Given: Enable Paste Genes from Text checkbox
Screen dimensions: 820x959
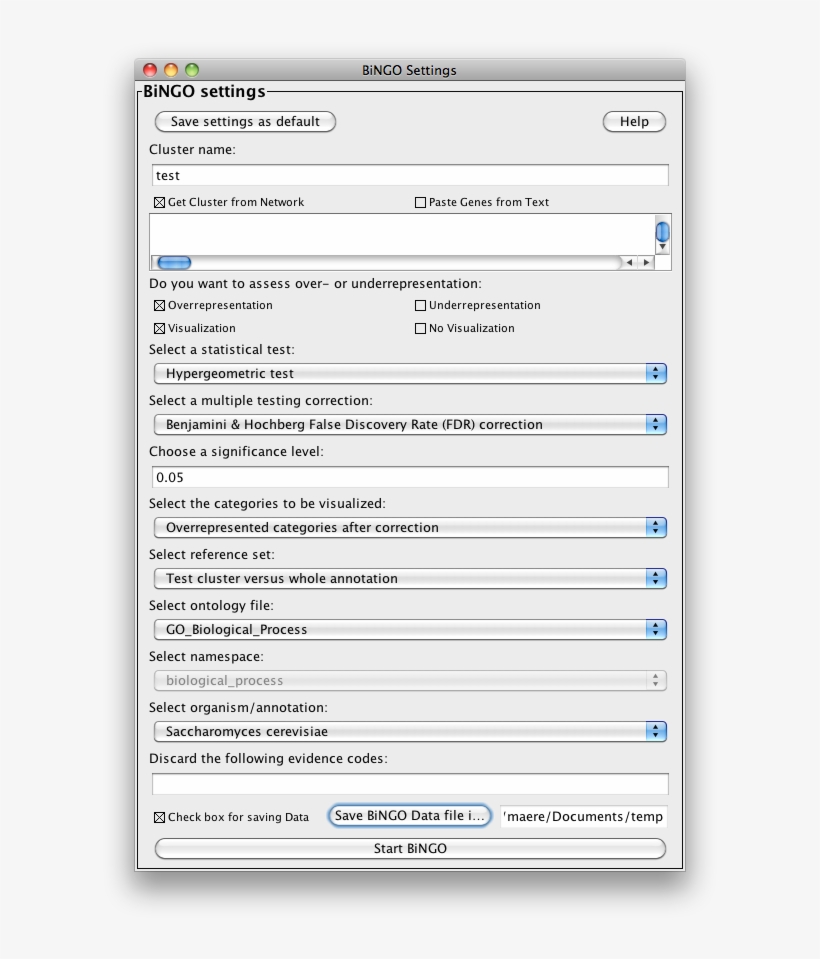Looking at the screenshot, I should tap(421, 202).
